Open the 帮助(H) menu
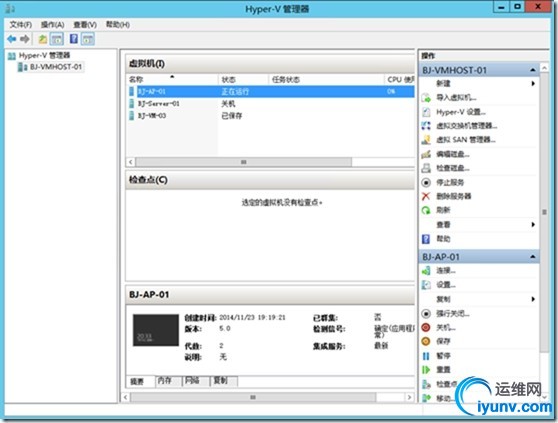The image size is (558, 423). 117,25
